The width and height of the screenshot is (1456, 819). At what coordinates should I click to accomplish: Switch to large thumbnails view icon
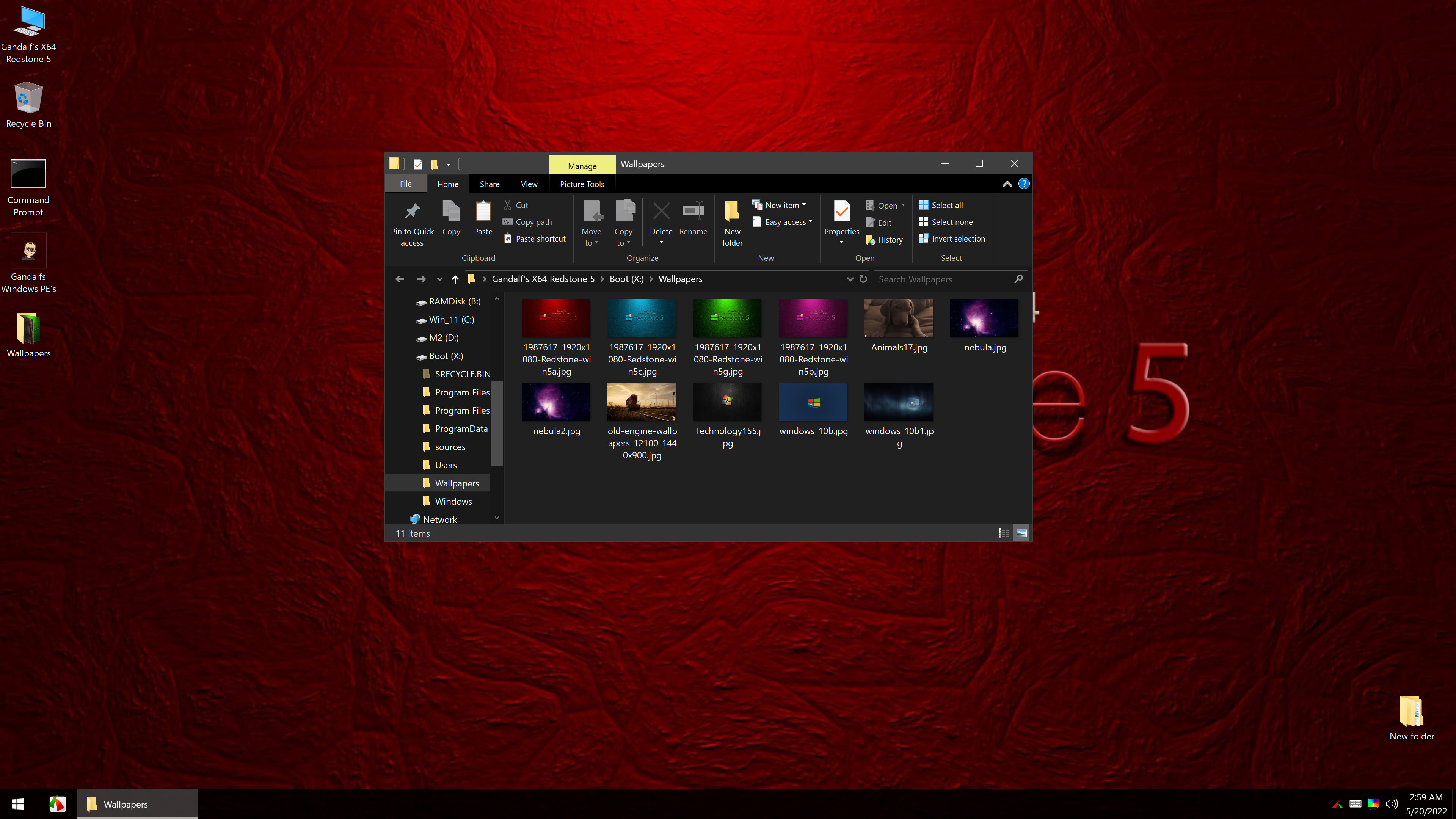[x=1021, y=533]
